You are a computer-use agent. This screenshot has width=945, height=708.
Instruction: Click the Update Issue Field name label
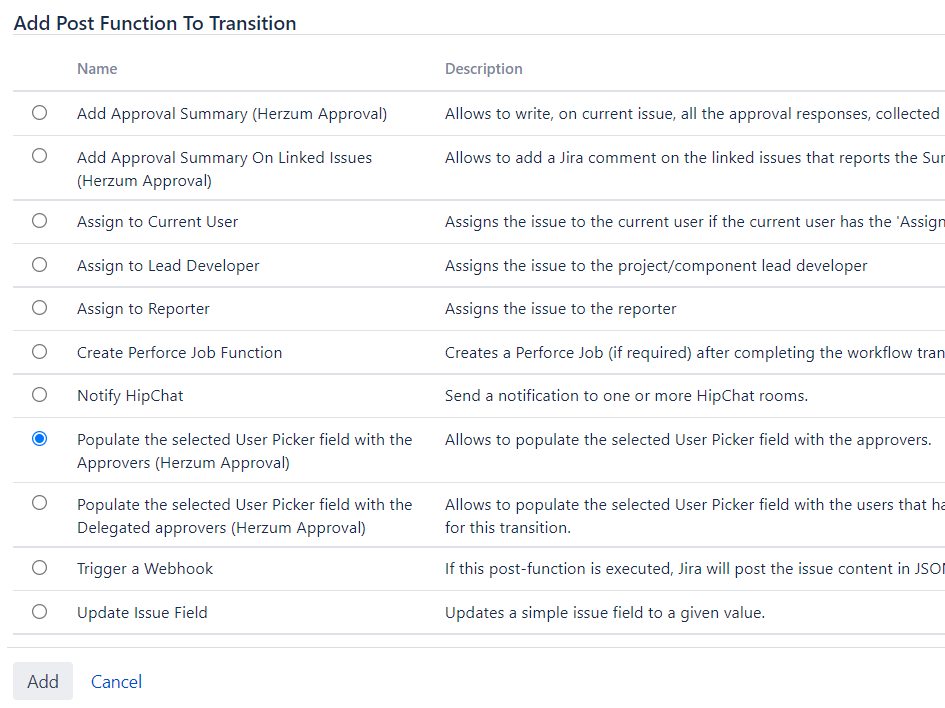pos(142,612)
